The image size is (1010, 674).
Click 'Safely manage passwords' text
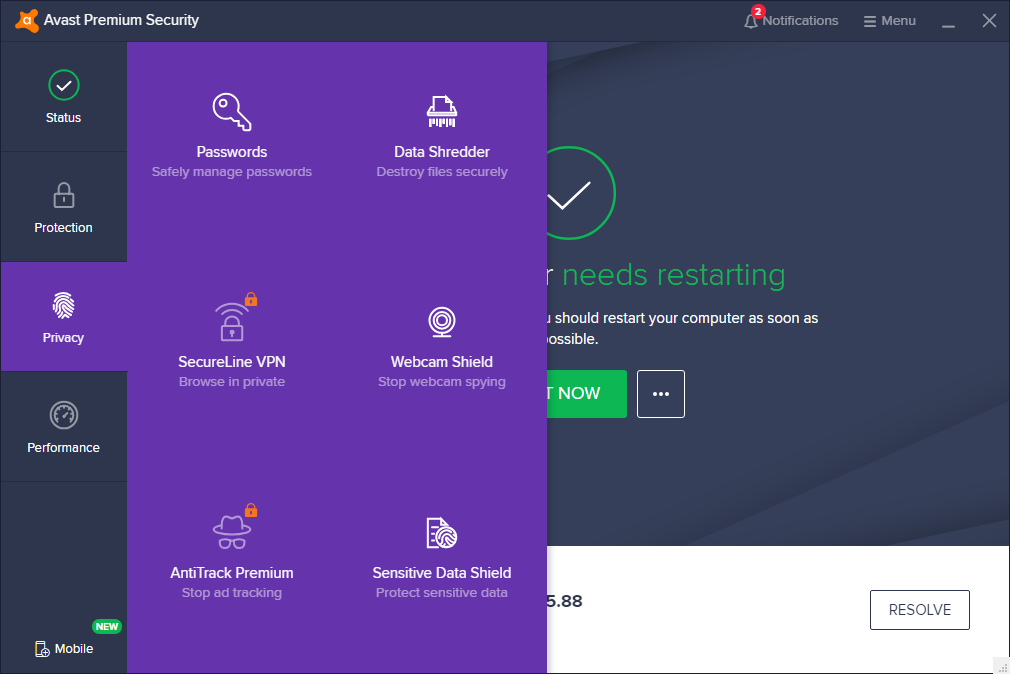[232, 172]
